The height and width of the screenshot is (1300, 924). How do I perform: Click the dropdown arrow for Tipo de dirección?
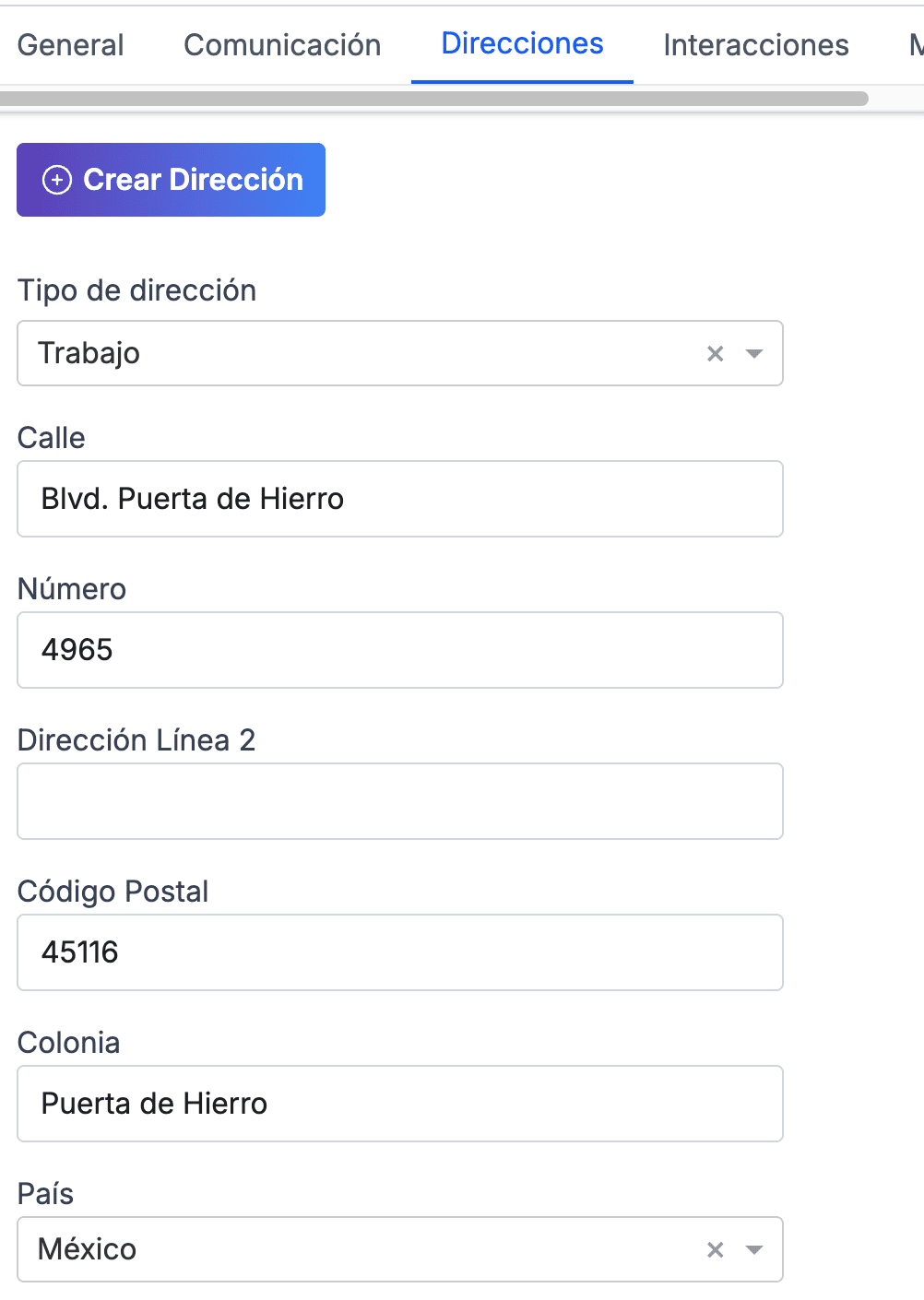[754, 353]
